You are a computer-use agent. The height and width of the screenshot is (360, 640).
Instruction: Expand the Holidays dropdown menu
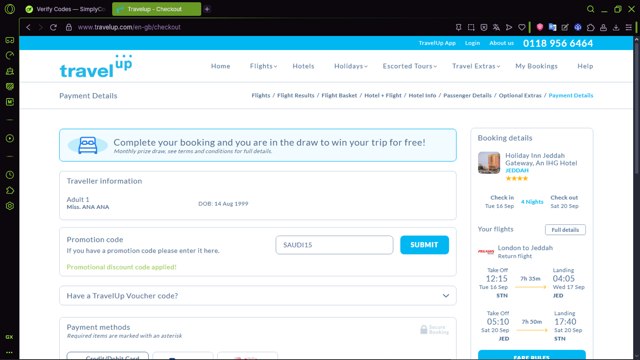pyautogui.click(x=351, y=66)
